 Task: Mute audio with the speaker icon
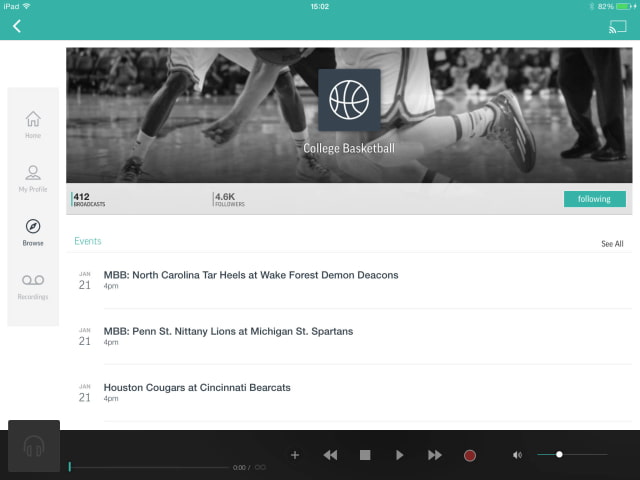tap(517, 455)
